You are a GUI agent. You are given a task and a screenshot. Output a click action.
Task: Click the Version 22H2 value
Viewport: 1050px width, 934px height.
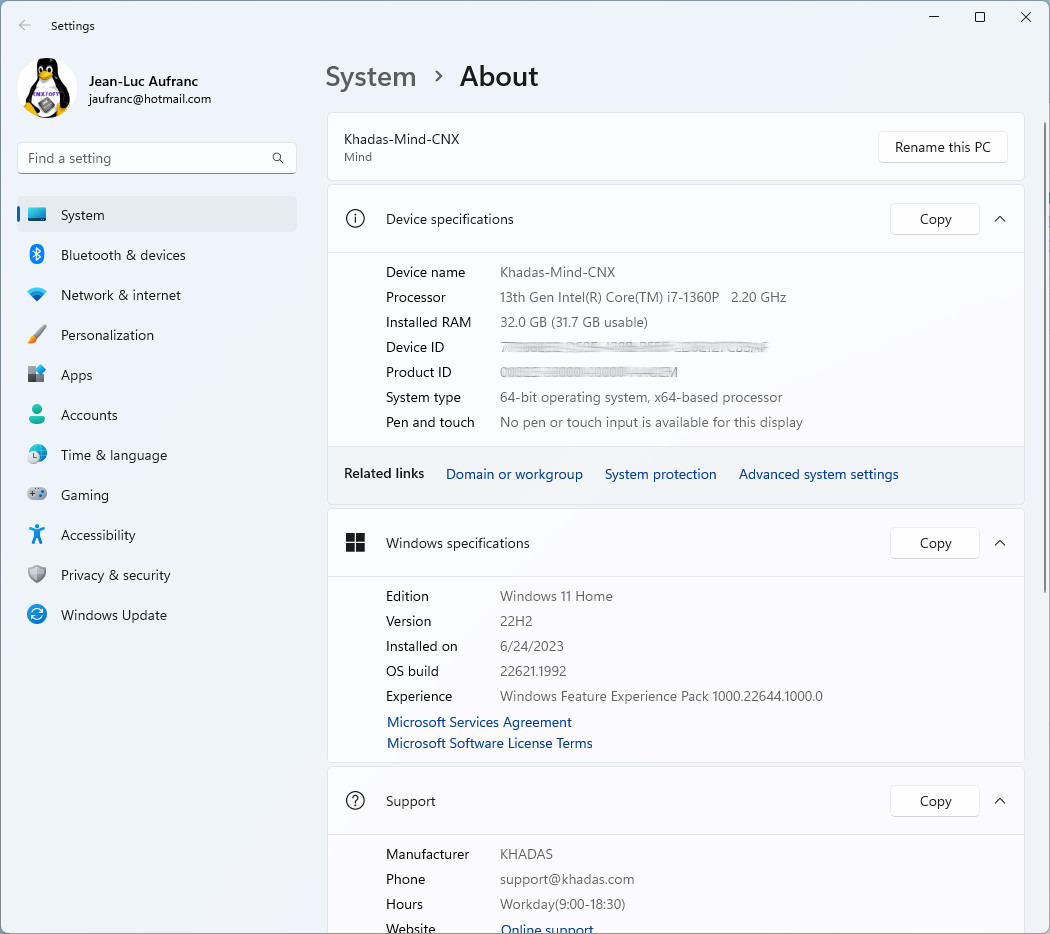point(516,621)
